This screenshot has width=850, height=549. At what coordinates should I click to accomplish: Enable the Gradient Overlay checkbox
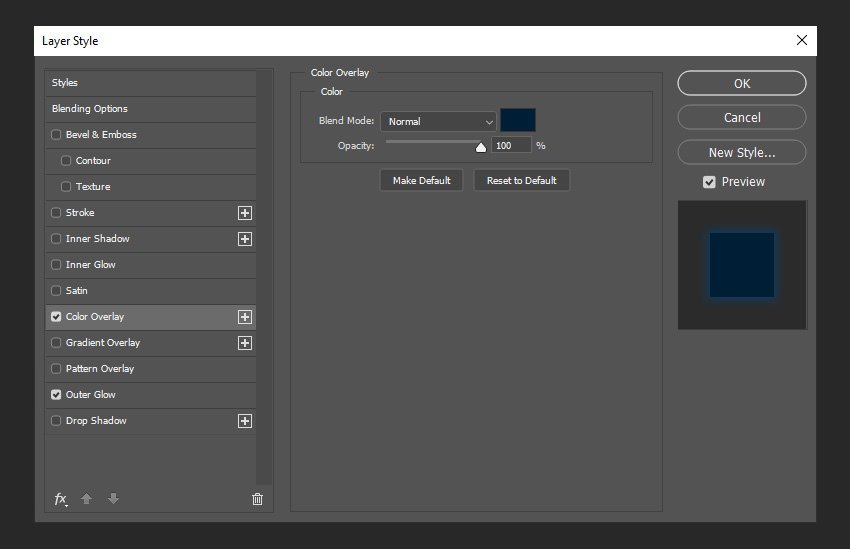[56, 343]
